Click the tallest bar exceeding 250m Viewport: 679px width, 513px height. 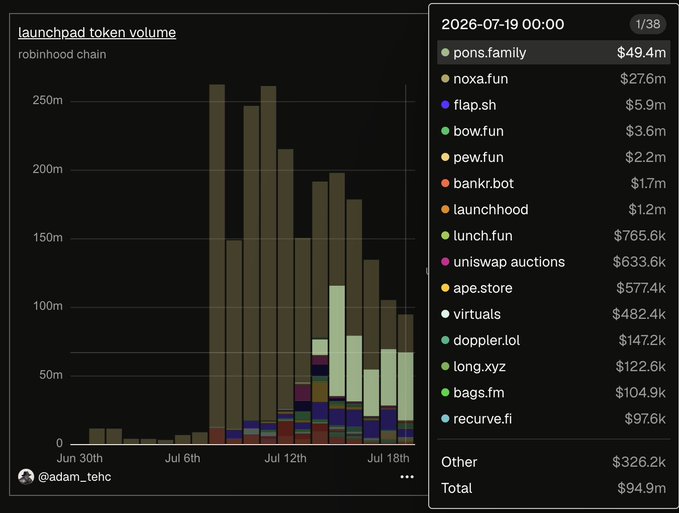[x=217, y=264]
